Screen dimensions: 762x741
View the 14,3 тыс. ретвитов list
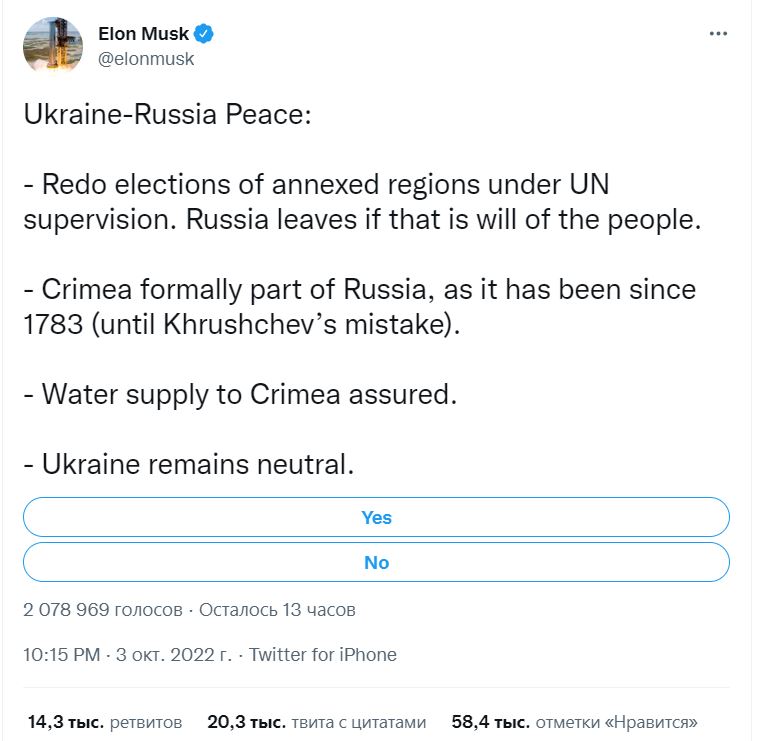pyautogui.click(x=105, y=721)
